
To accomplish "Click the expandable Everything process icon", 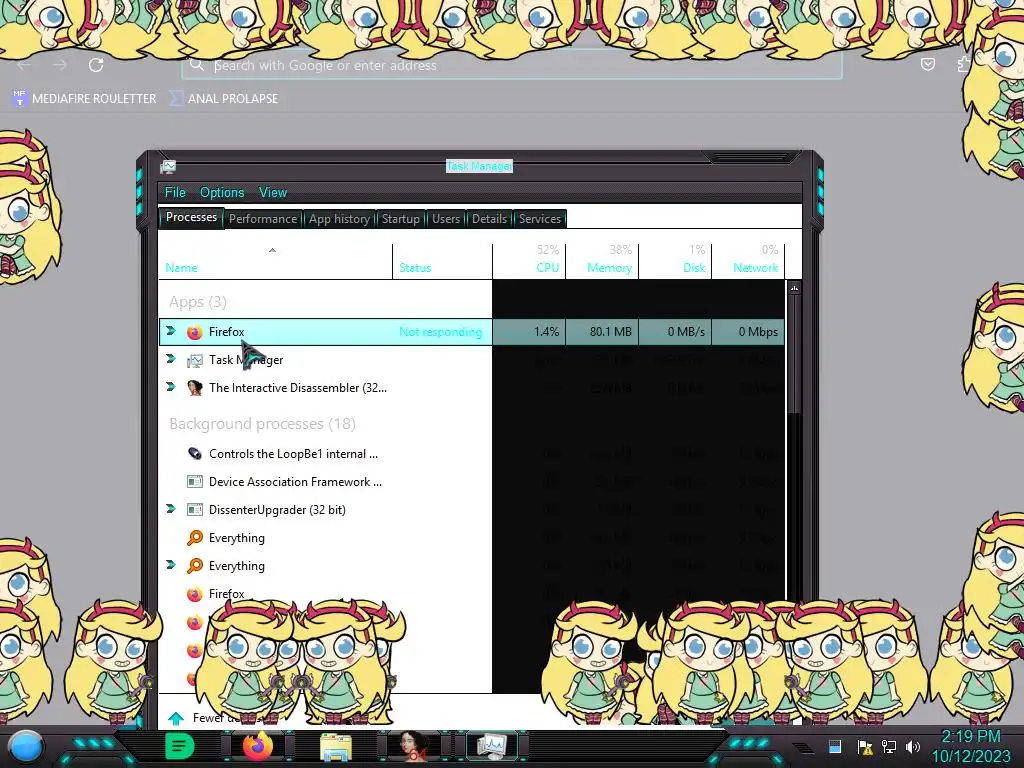I will (195, 566).
